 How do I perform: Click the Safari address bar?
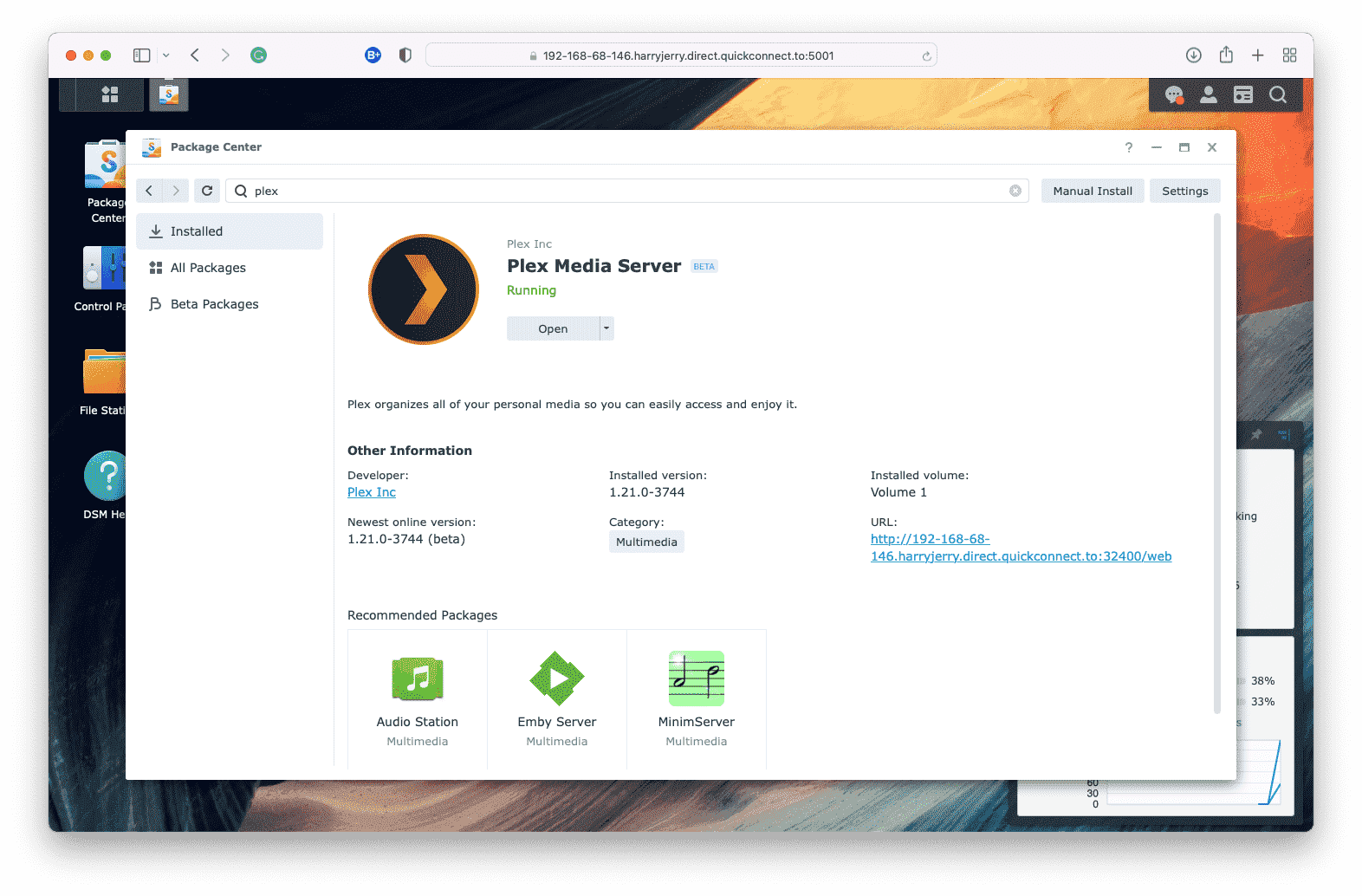tap(681, 55)
